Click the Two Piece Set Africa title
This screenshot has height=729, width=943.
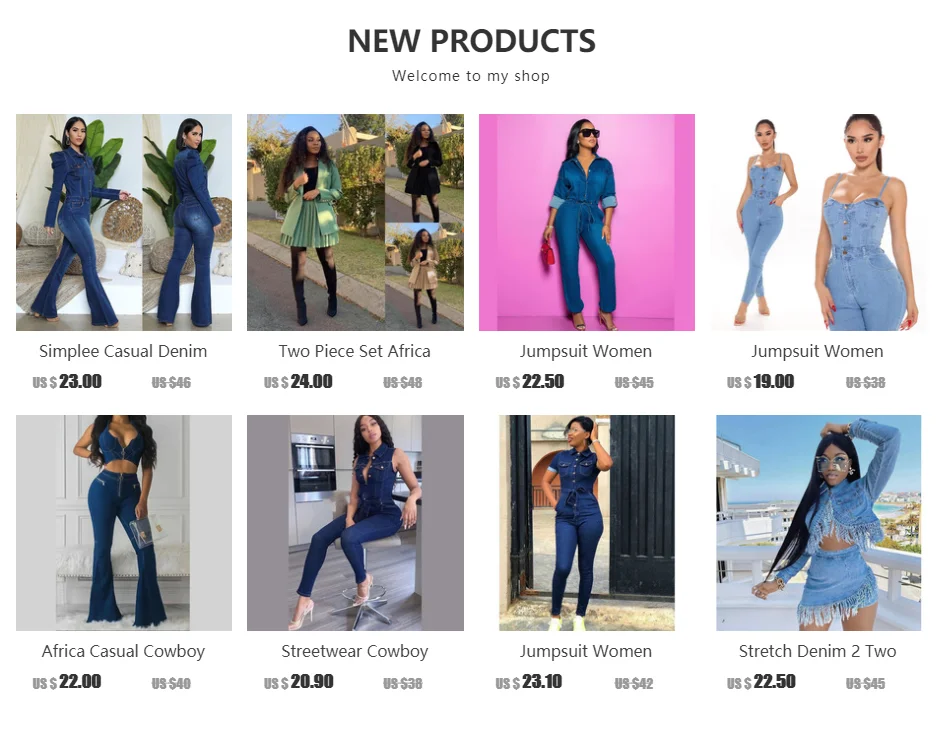pos(355,351)
